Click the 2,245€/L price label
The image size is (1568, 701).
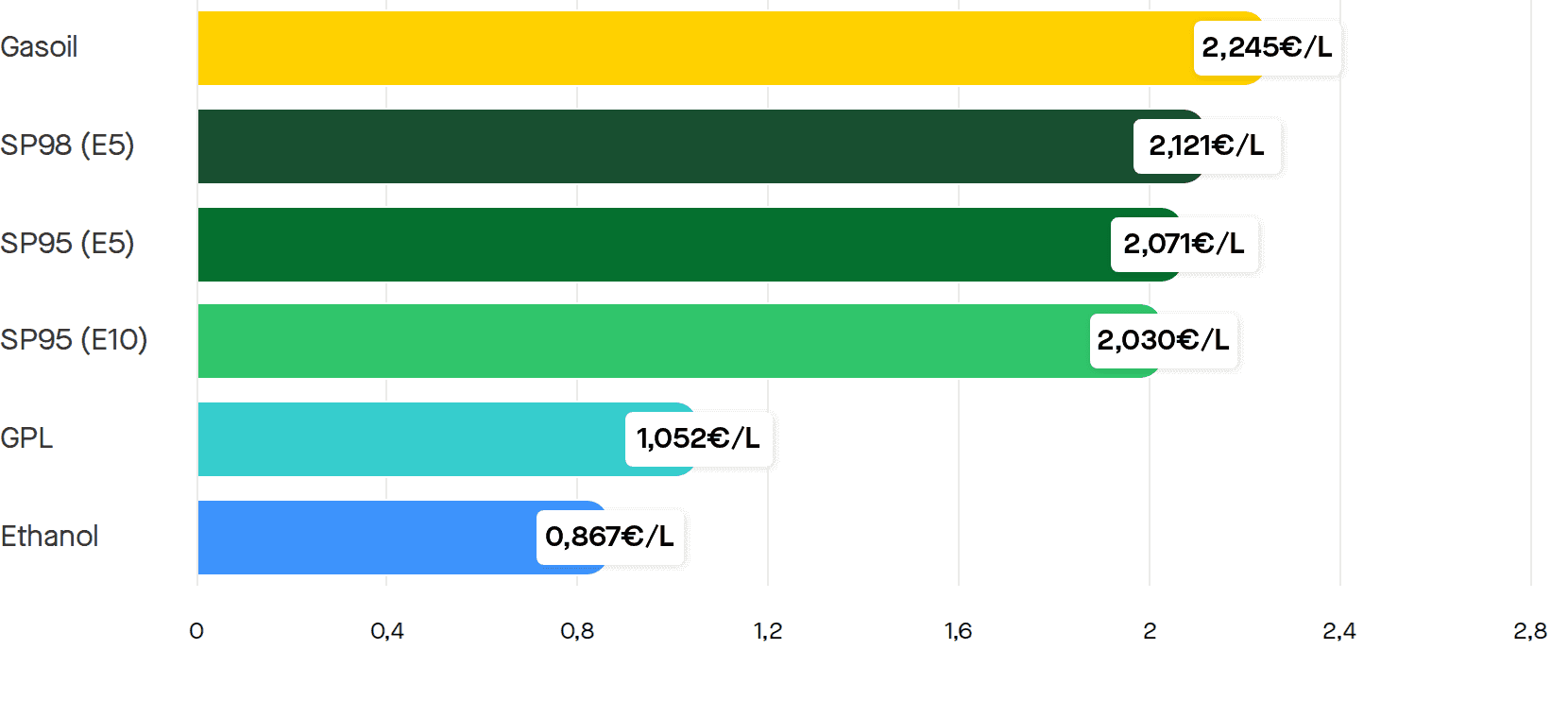[1267, 47]
